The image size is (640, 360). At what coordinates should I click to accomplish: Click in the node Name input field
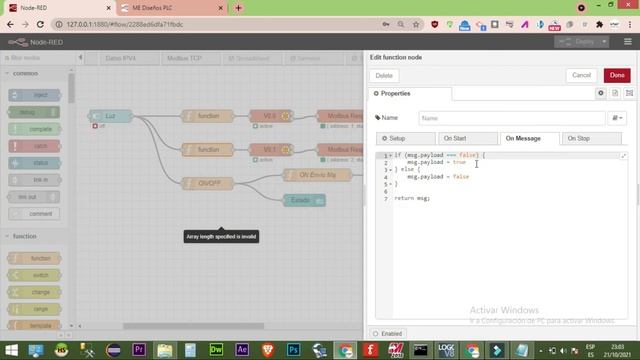pos(511,118)
